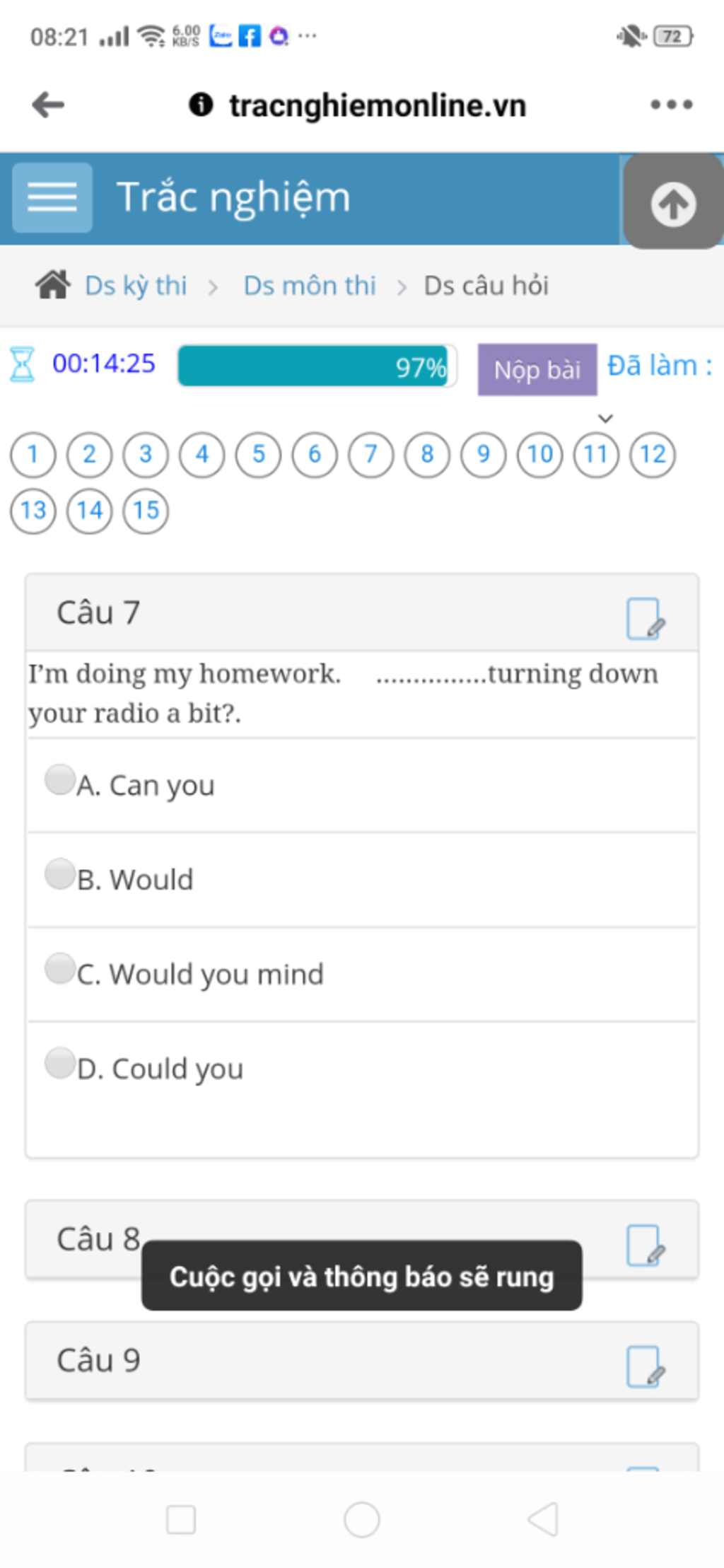Jump to question number 5
Viewport: 724px width, 1568px height.
coord(258,454)
